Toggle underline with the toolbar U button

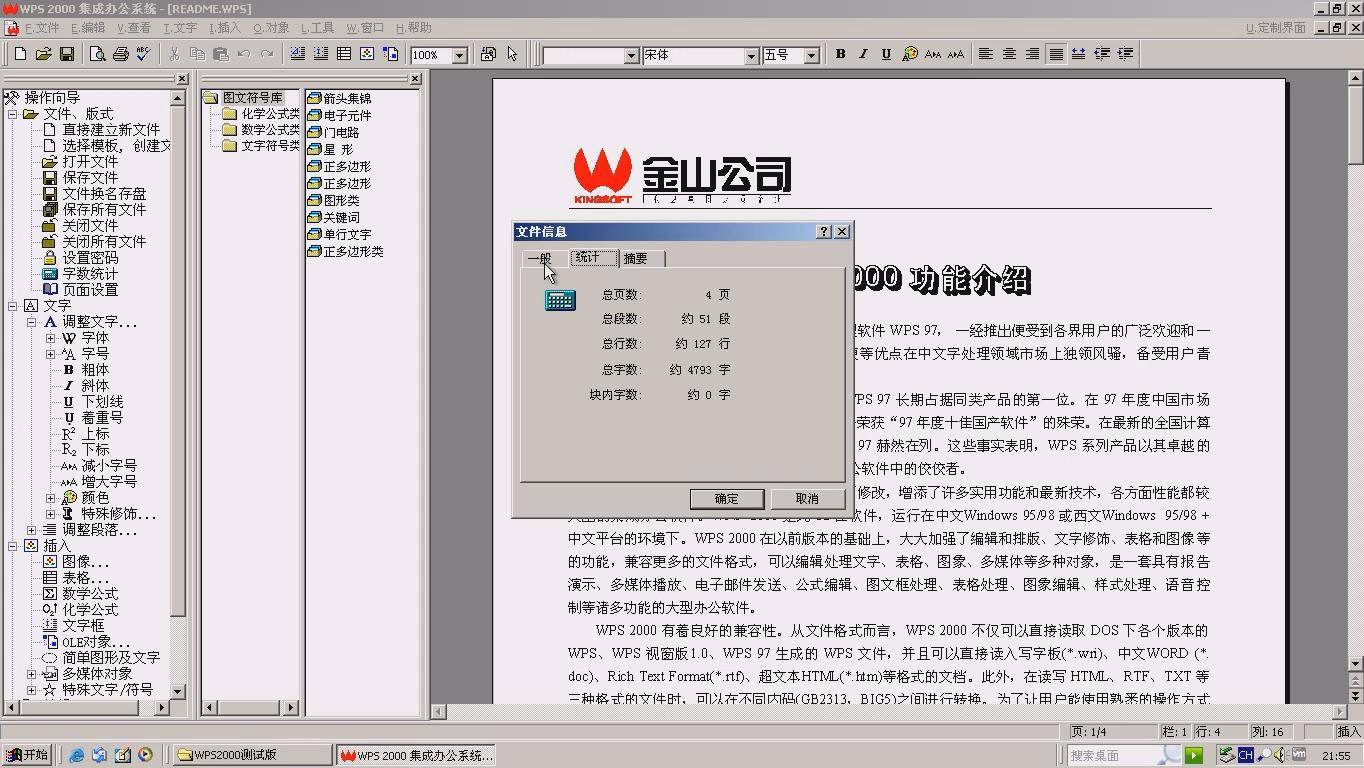(886, 54)
